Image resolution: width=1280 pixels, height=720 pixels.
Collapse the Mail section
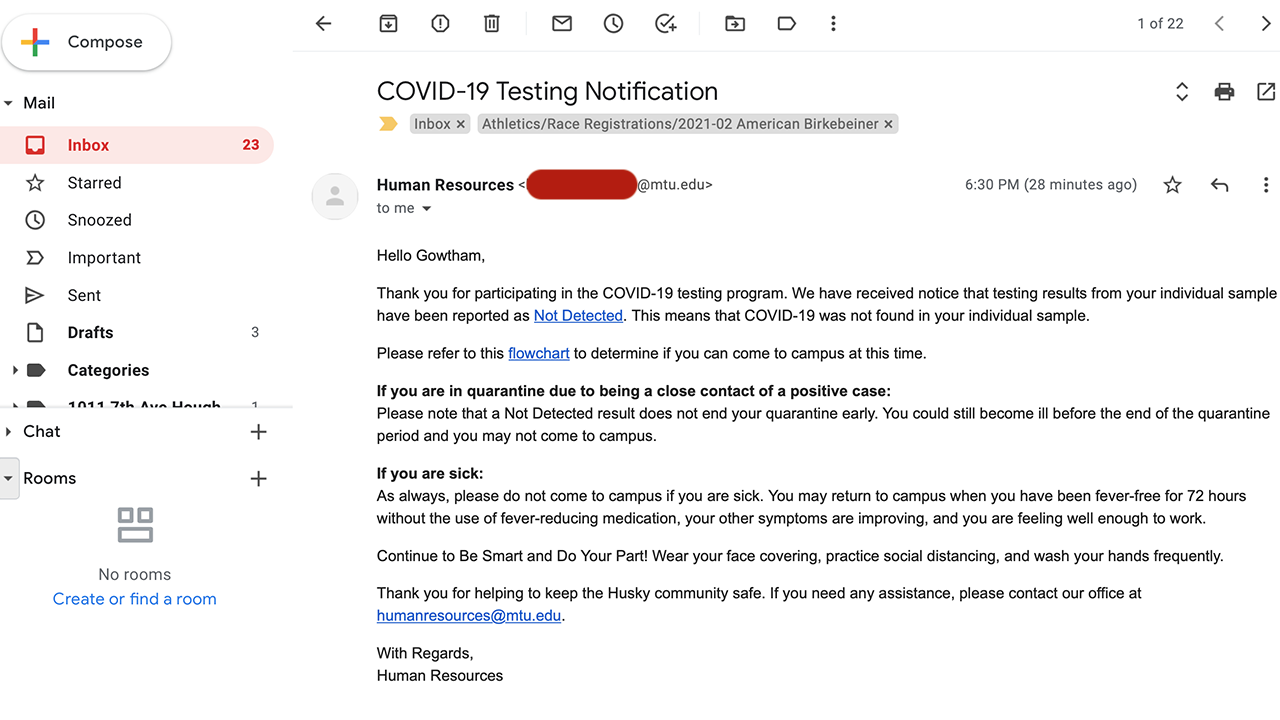(9, 103)
